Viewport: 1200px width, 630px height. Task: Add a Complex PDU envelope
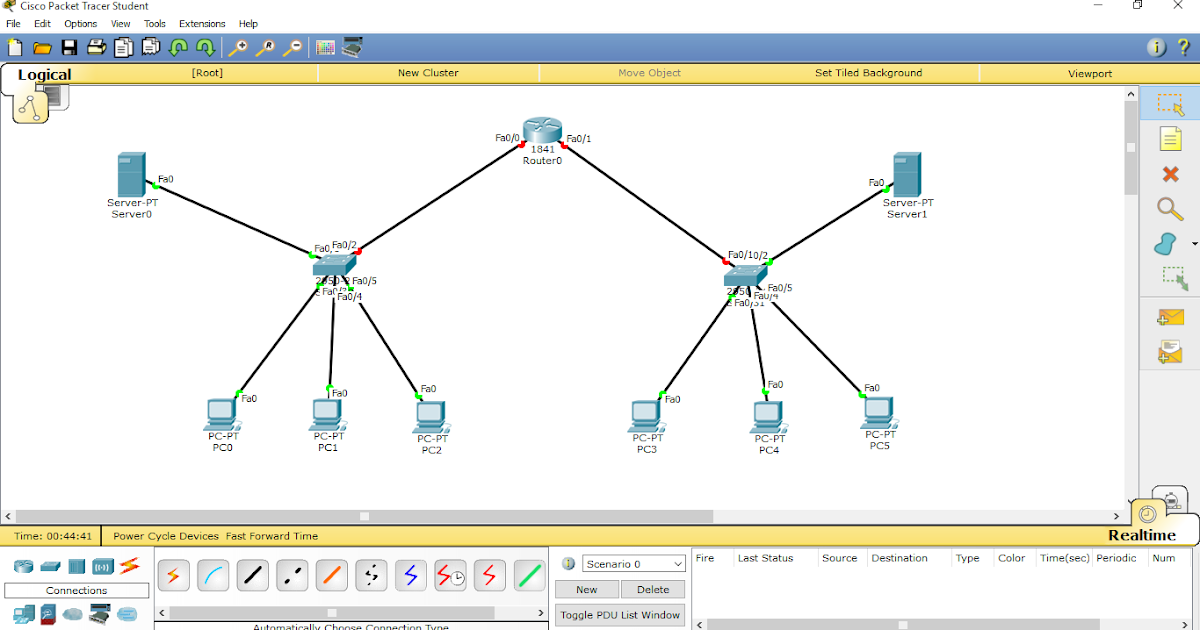1170,351
